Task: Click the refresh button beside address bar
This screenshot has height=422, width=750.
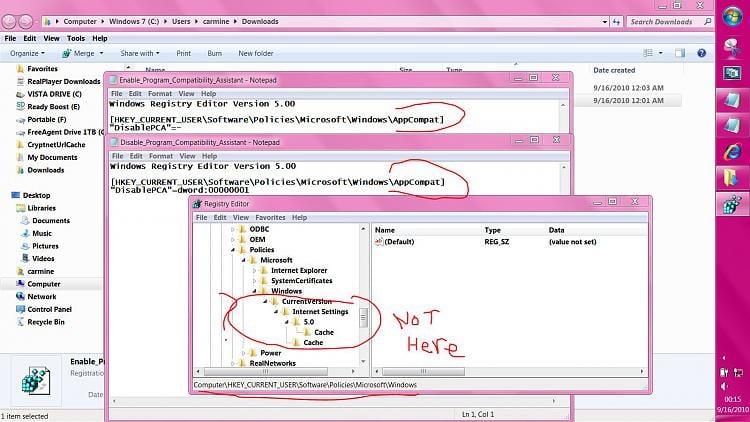Action: click(x=616, y=22)
